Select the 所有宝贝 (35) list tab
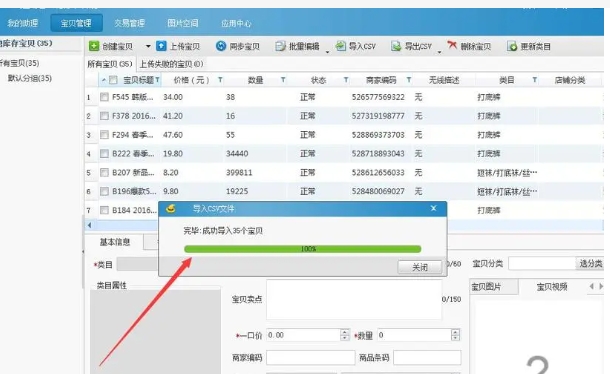The image size is (610, 374). [110, 64]
